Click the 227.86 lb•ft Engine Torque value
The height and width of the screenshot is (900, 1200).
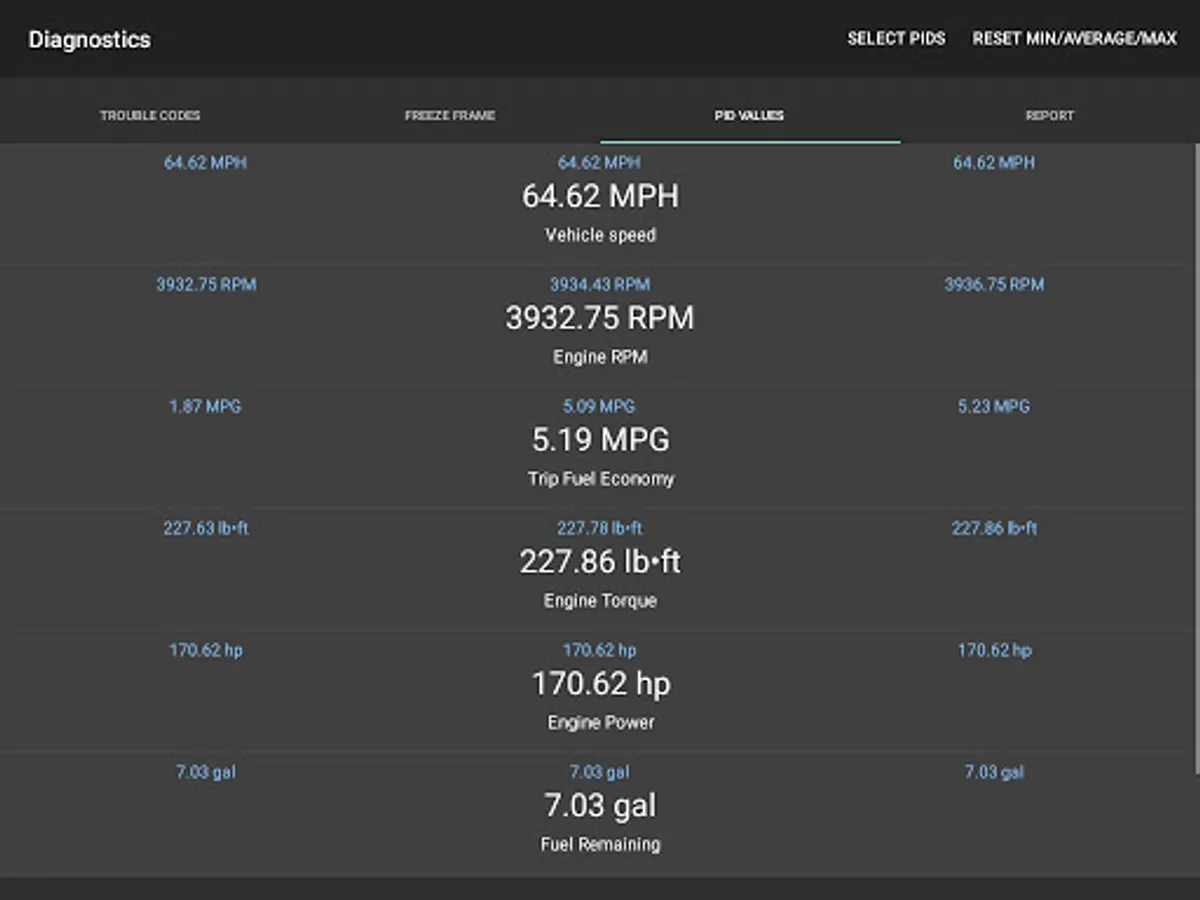pyautogui.click(x=600, y=562)
